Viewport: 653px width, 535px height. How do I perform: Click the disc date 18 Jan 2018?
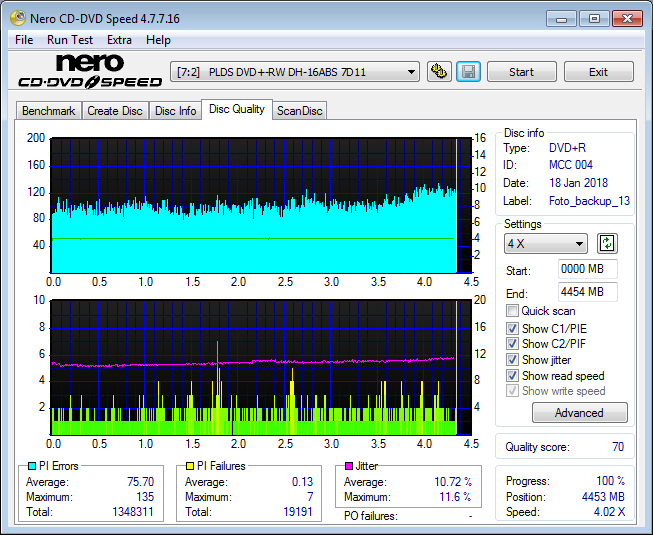(578, 183)
